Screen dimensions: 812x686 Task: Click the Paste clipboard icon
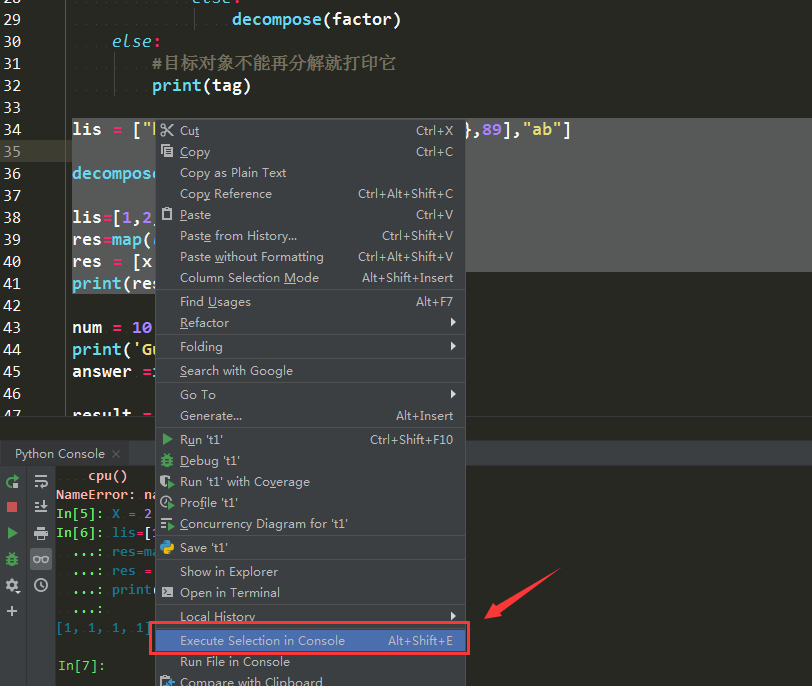tap(167, 214)
